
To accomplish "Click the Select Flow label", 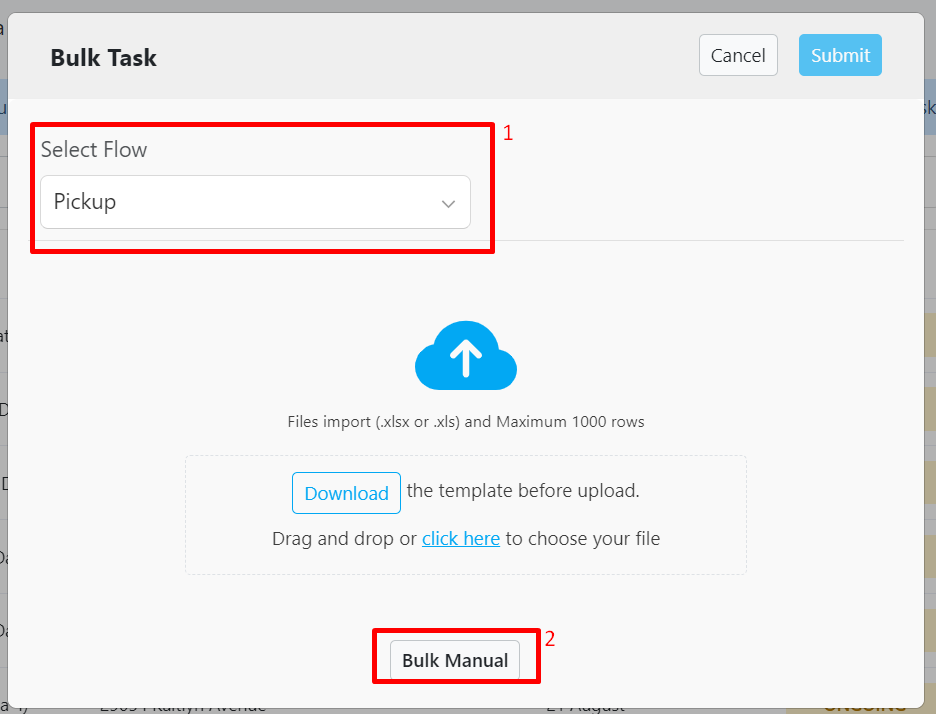I will pos(94,150).
